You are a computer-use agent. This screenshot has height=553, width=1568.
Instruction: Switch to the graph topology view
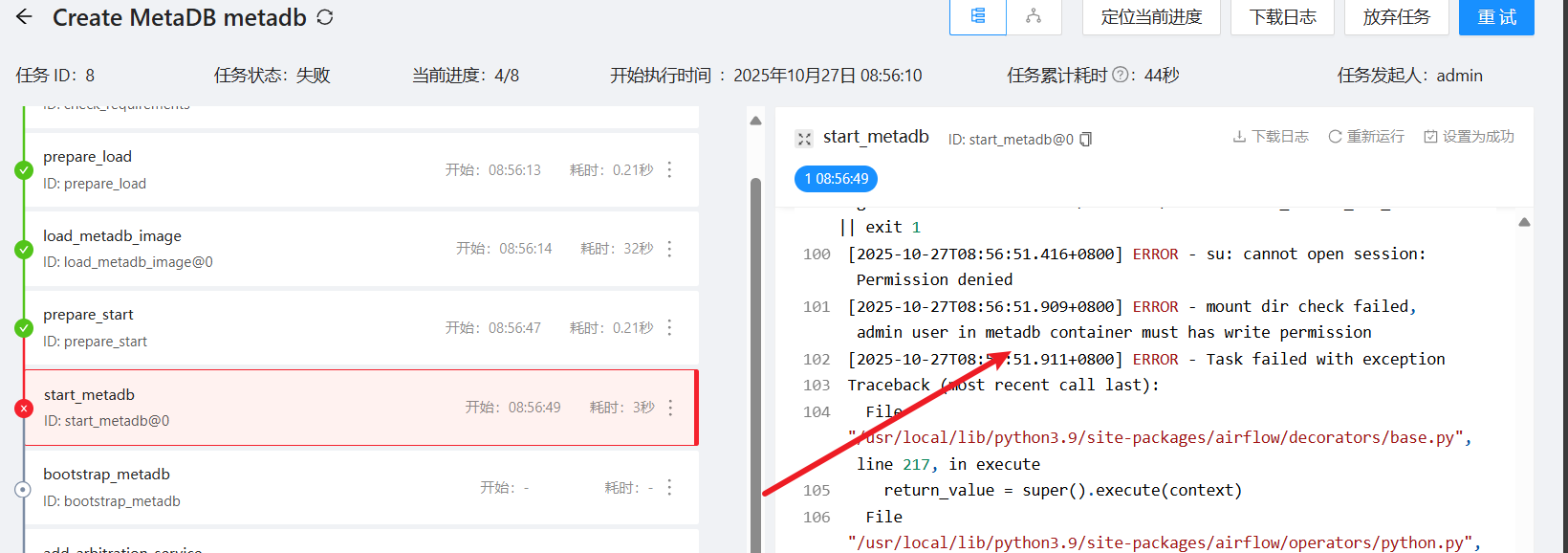point(1034,16)
